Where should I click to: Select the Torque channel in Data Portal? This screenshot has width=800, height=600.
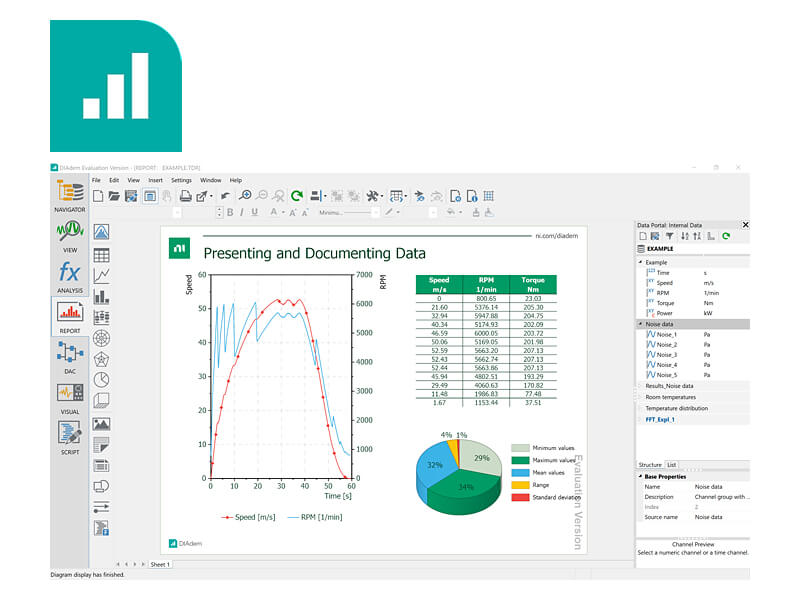665,303
